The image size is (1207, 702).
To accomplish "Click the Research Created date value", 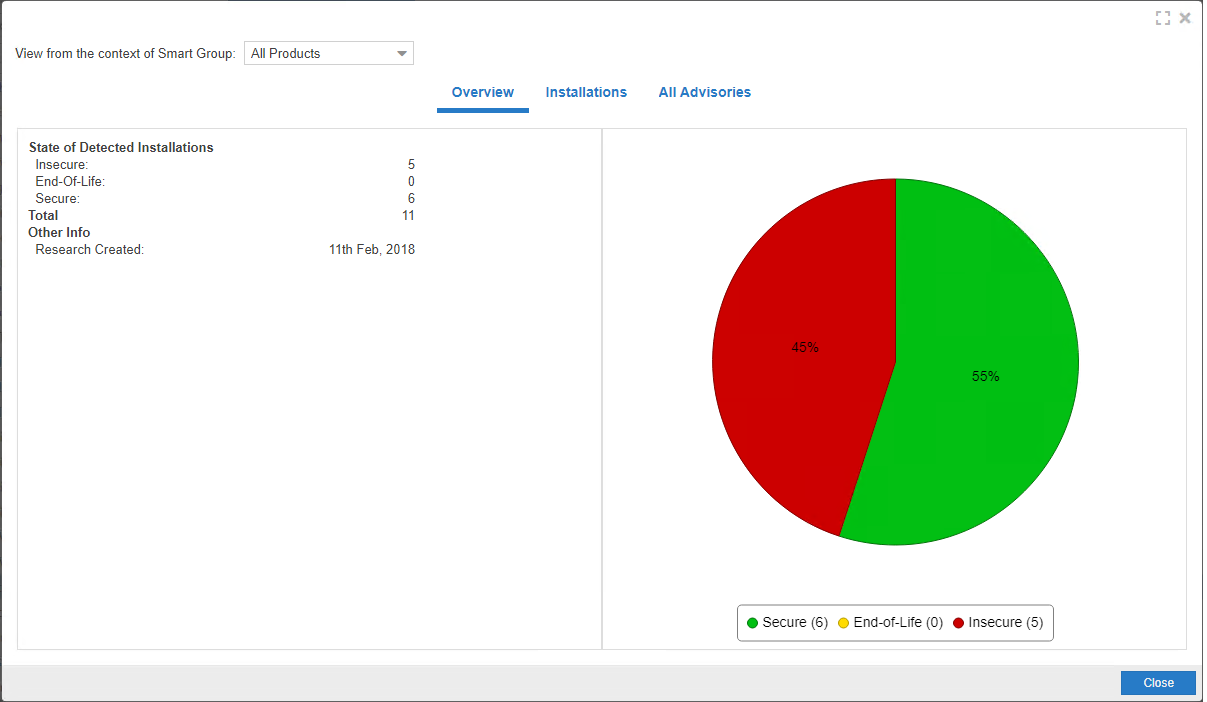I will (371, 249).
